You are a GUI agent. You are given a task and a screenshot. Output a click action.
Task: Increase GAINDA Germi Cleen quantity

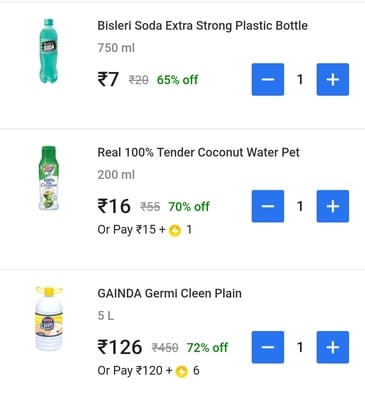click(333, 347)
